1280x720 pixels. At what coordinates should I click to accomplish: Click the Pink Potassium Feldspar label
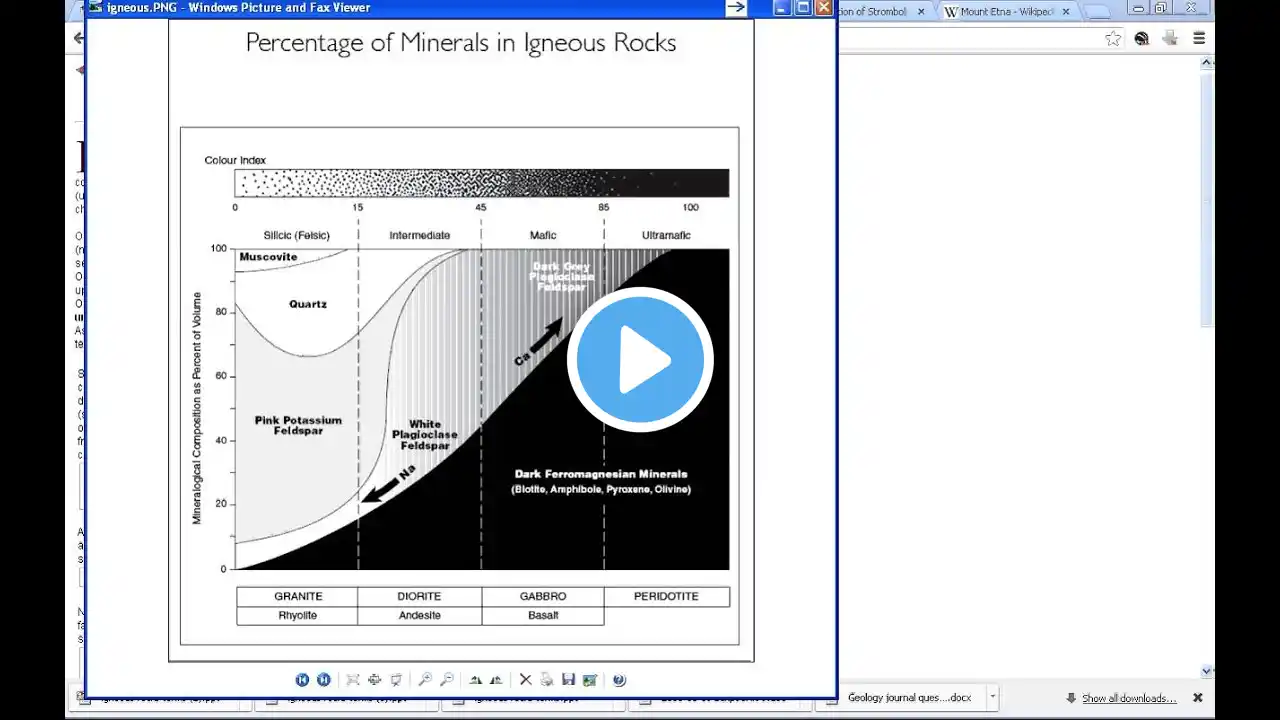pyautogui.click(x=298, y=425)
